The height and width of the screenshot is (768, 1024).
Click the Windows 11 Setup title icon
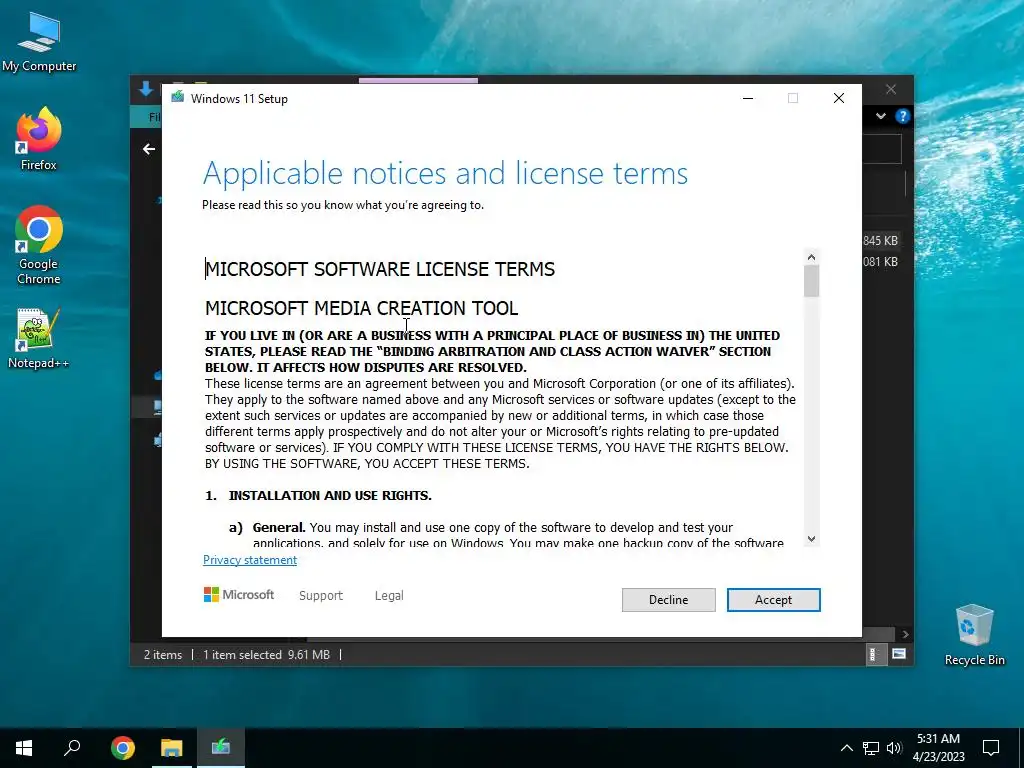178,98
